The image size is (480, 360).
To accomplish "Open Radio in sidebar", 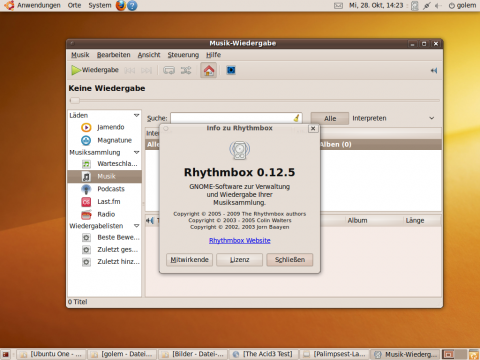I will (104, 214).
